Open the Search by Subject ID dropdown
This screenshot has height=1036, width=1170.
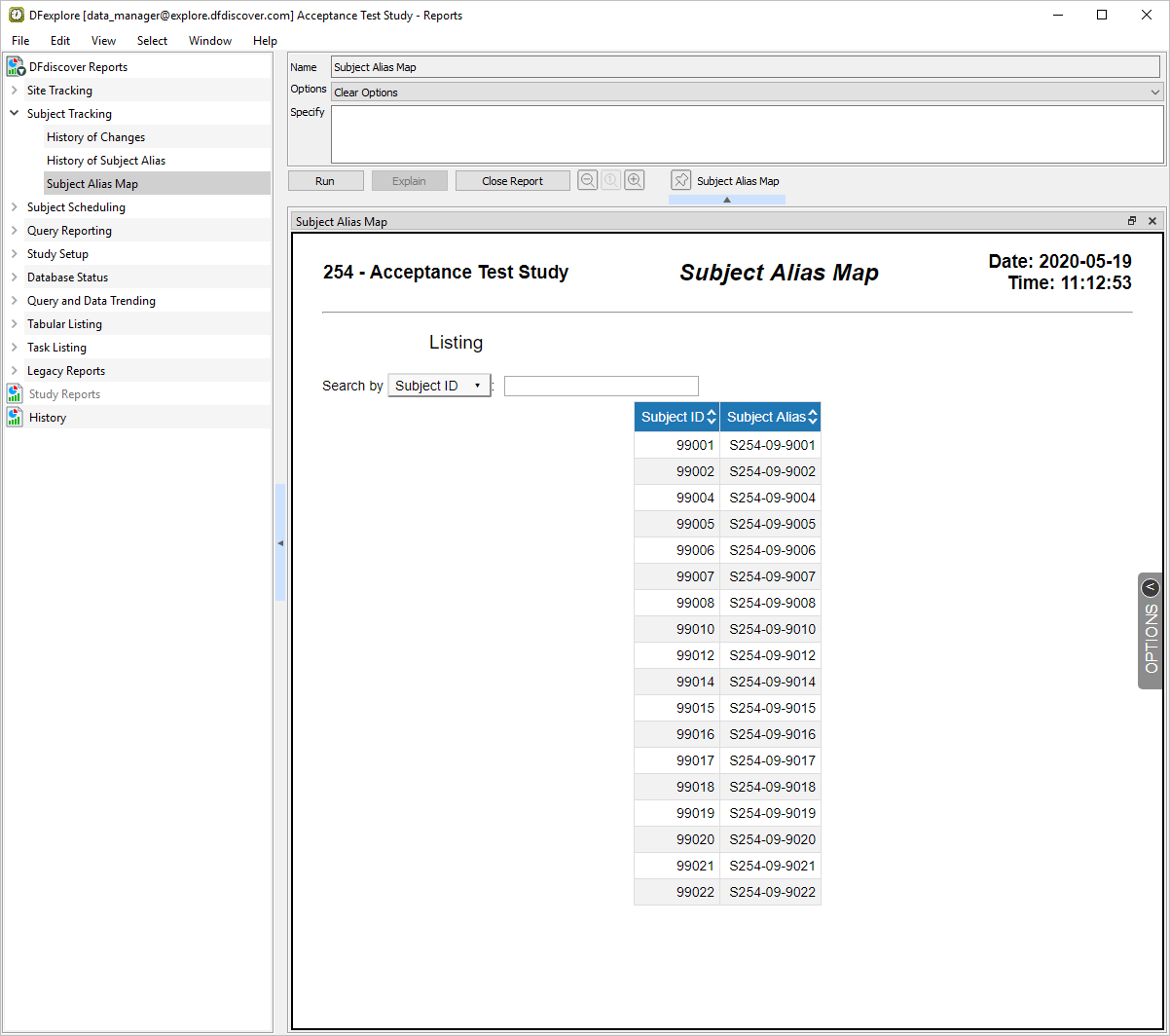tap(439, 386)
